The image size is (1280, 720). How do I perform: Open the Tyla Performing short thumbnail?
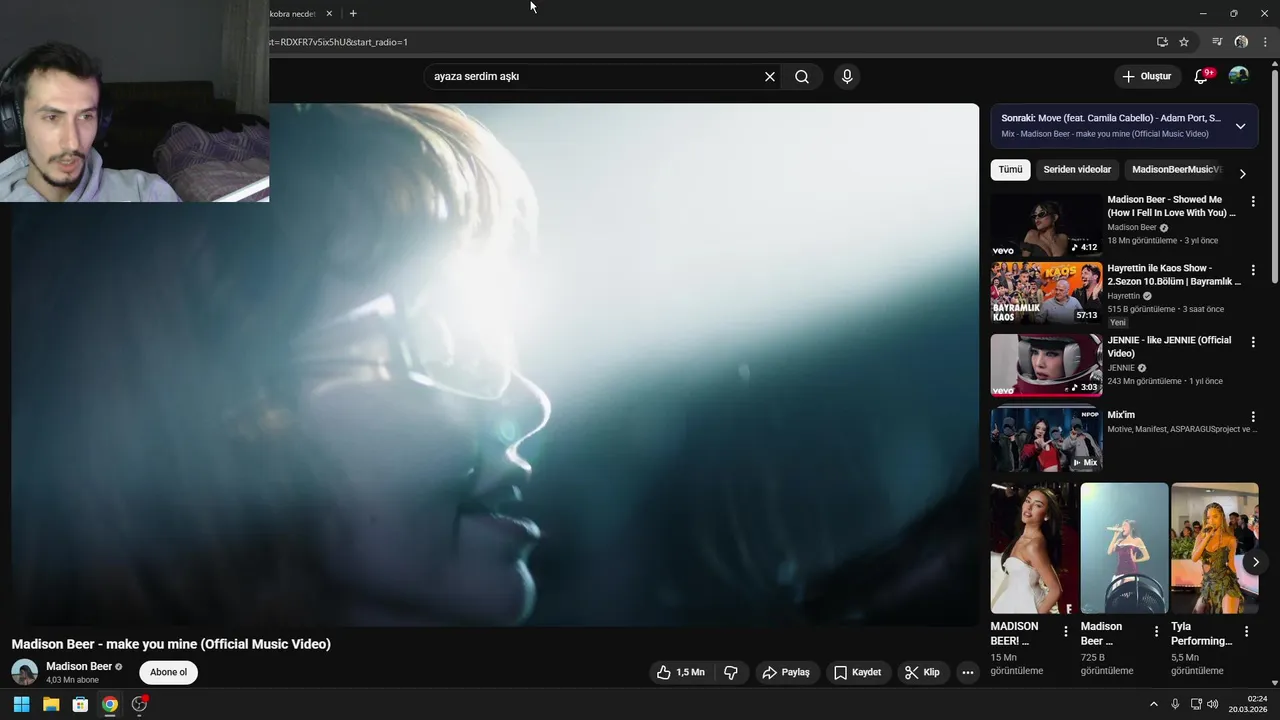[1215, 548]
